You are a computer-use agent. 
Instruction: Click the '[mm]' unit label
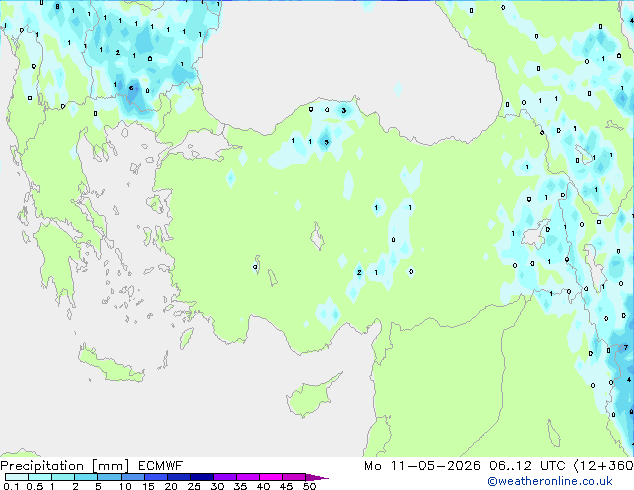pos(110,466)
